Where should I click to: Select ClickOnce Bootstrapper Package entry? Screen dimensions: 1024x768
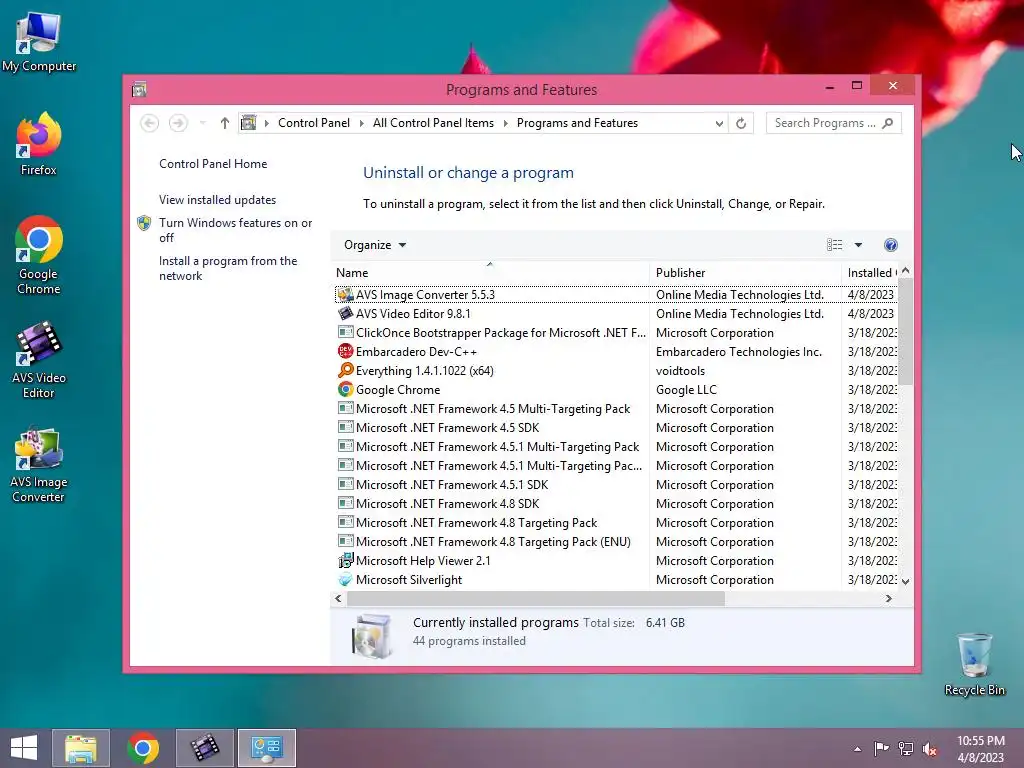615,332
